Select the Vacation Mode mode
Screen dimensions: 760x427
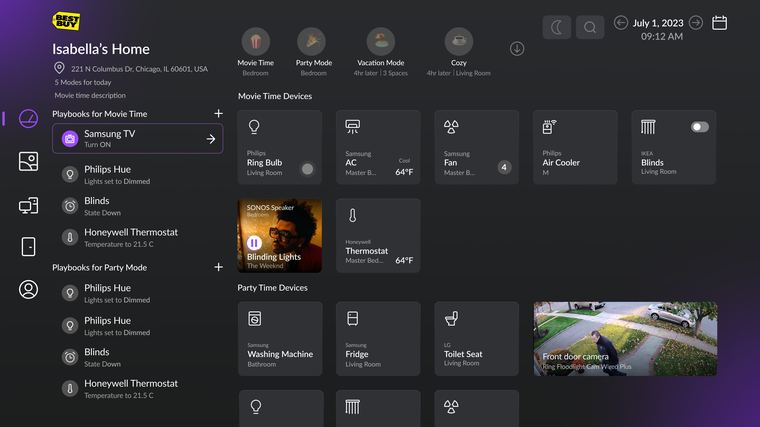(x=380, y=52)
